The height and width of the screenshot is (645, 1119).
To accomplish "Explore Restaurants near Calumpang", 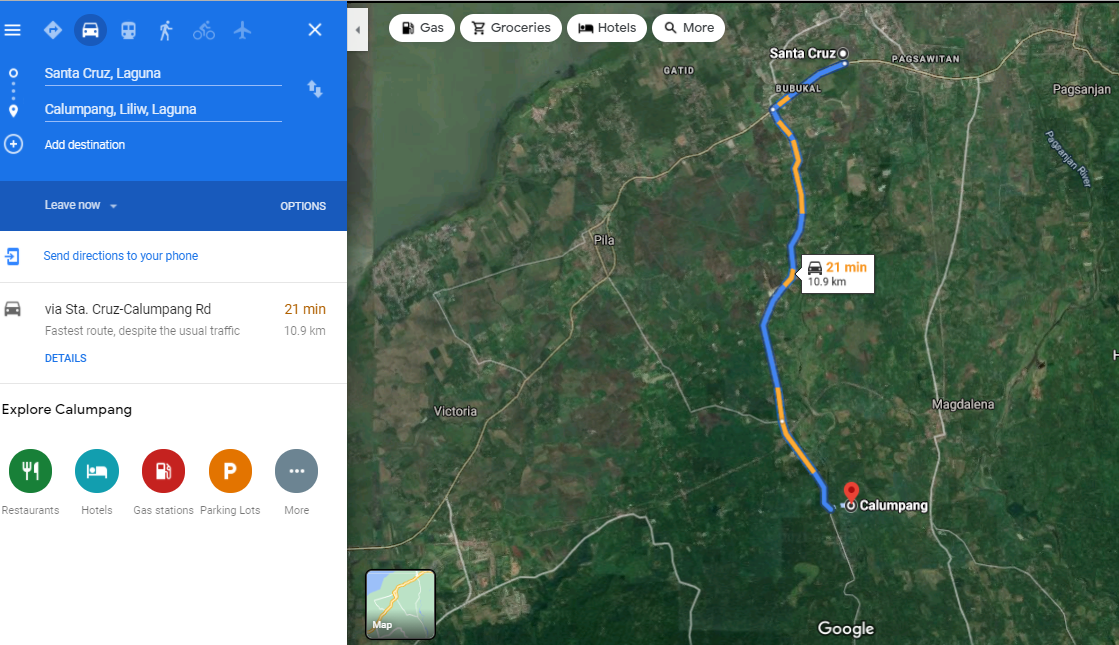I will point(30,471).
